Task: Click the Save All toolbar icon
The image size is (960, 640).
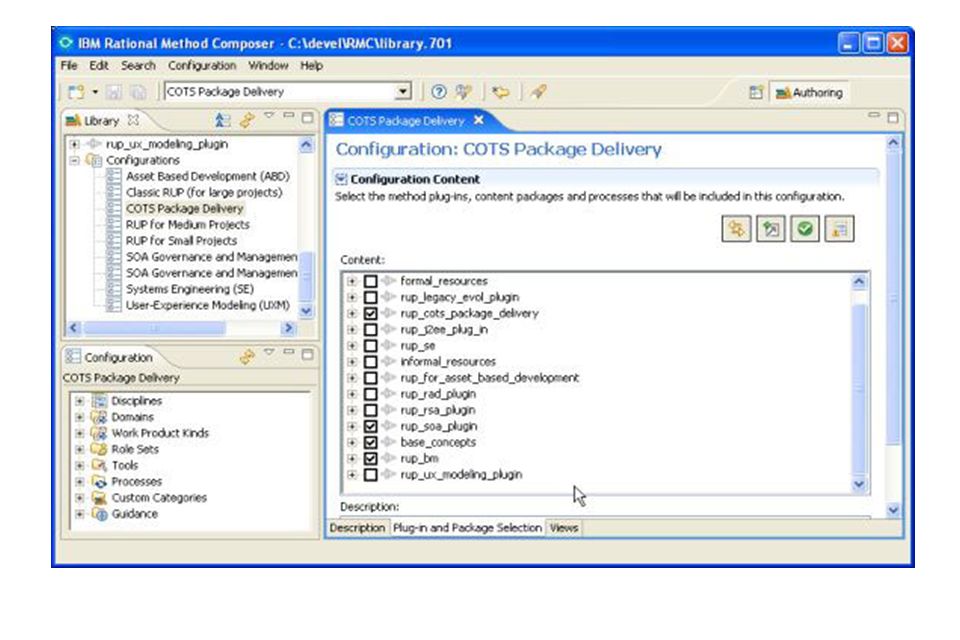Action: point(139,92)
